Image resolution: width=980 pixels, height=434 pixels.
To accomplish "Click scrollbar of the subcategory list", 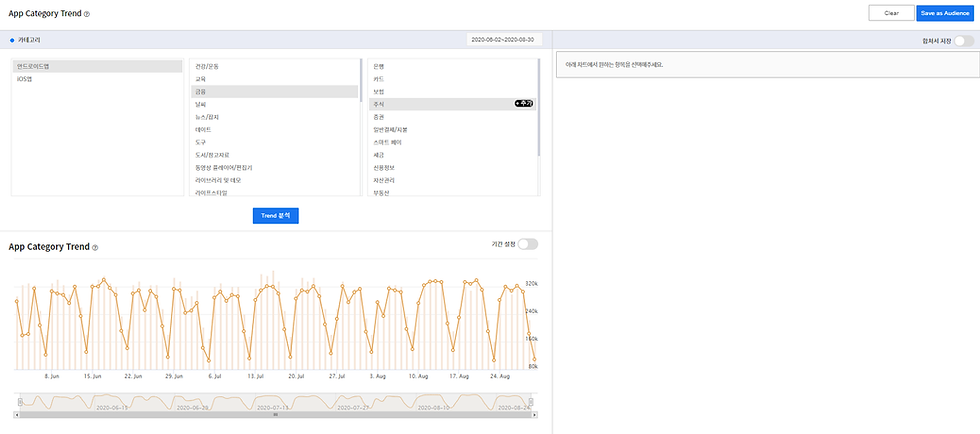I will (538, 108).
